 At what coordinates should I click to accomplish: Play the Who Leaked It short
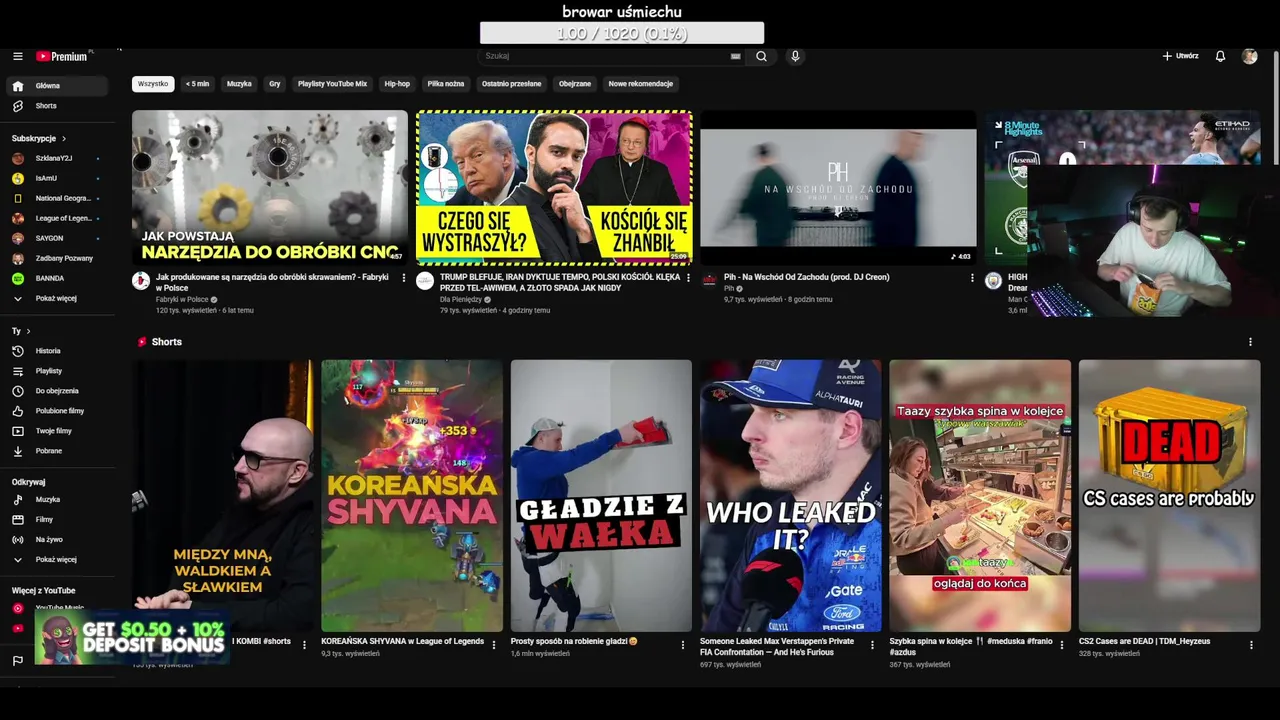click(790, 496)
